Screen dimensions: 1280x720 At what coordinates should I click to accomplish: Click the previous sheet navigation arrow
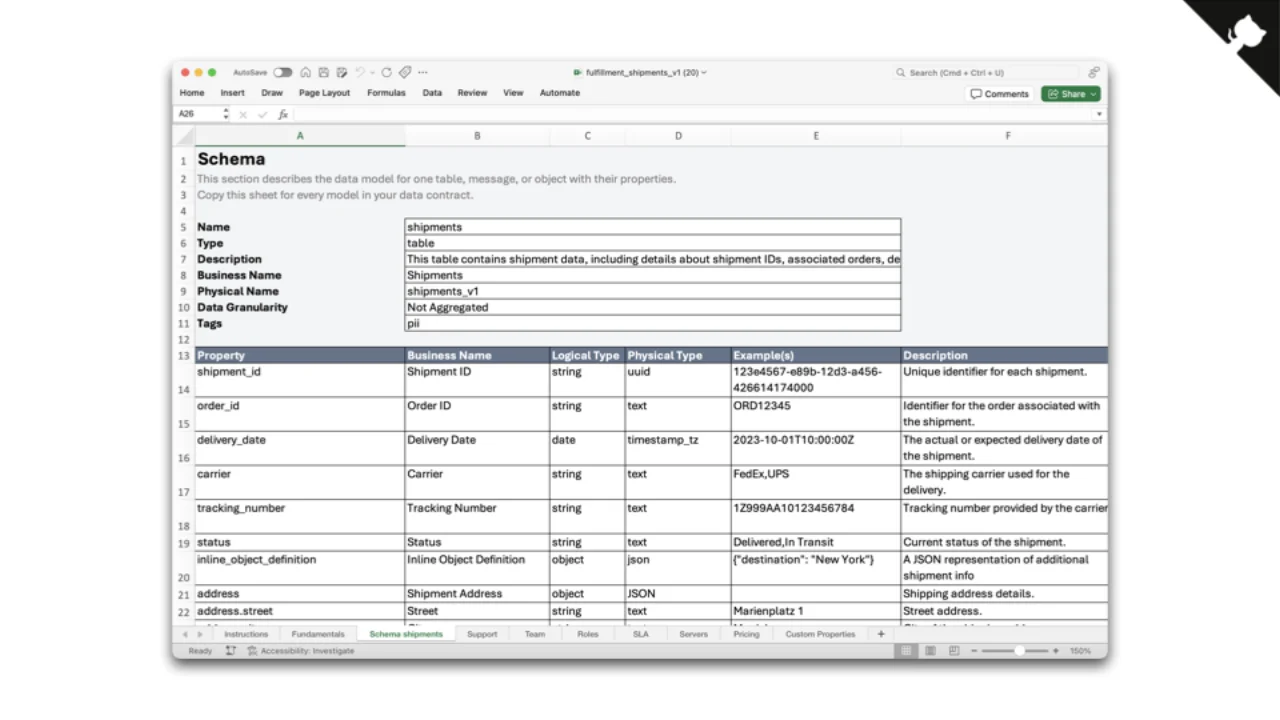[184, 634]
